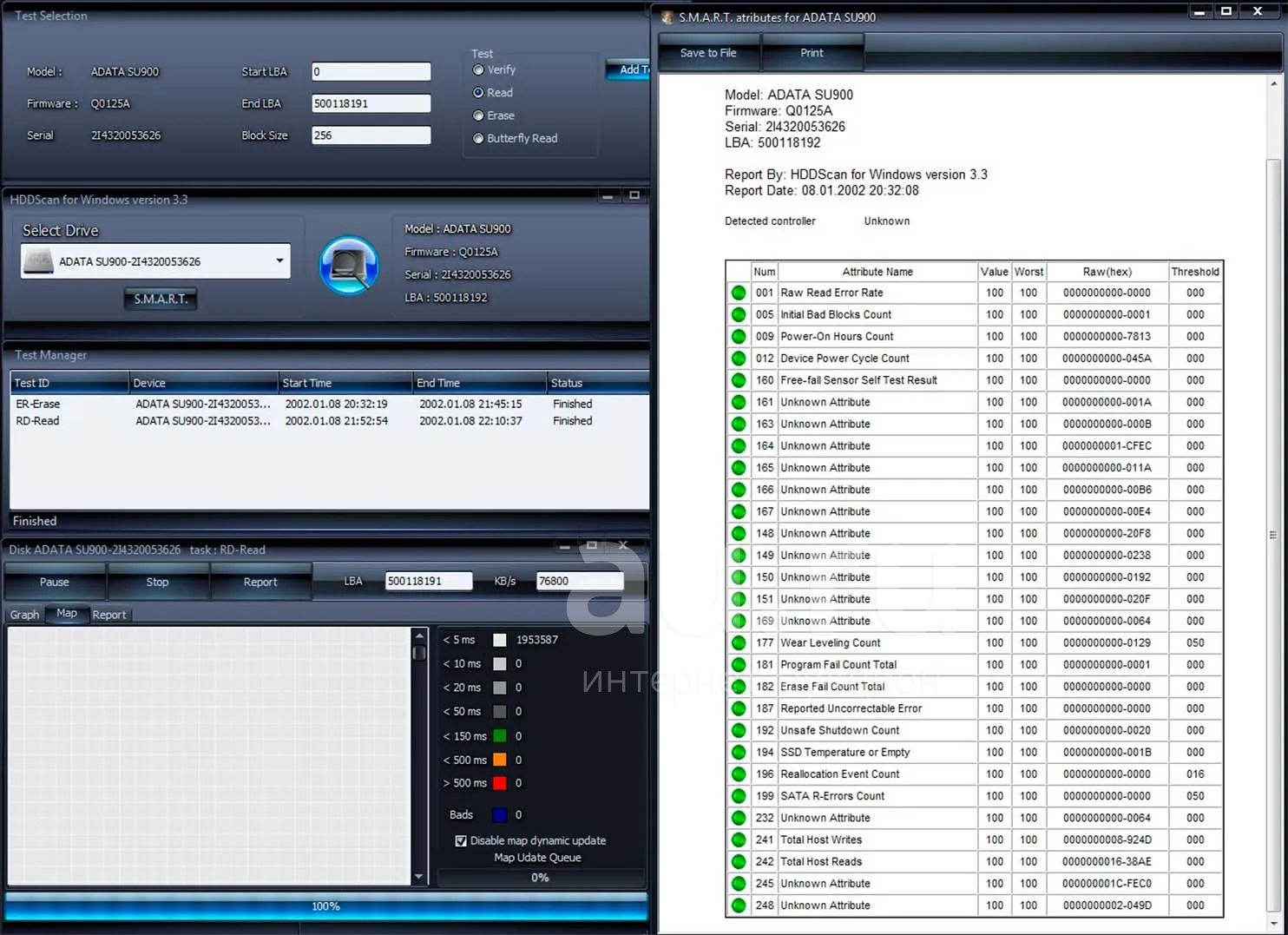Click Save to File in S.M.A.R.T. window
The image size is (1288, 935).
pyautogui.click(x=708, y=53)
